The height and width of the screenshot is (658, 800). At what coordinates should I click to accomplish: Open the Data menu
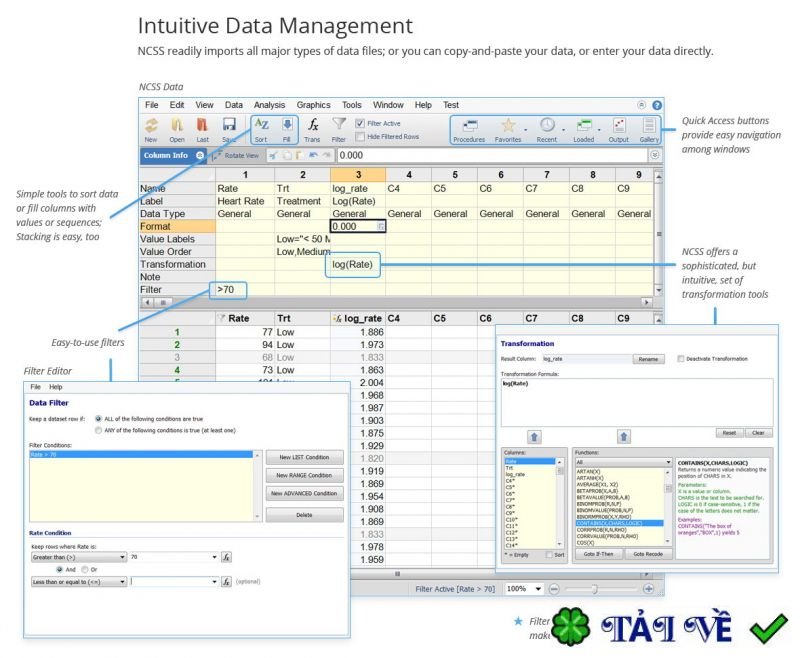point(234,105)
